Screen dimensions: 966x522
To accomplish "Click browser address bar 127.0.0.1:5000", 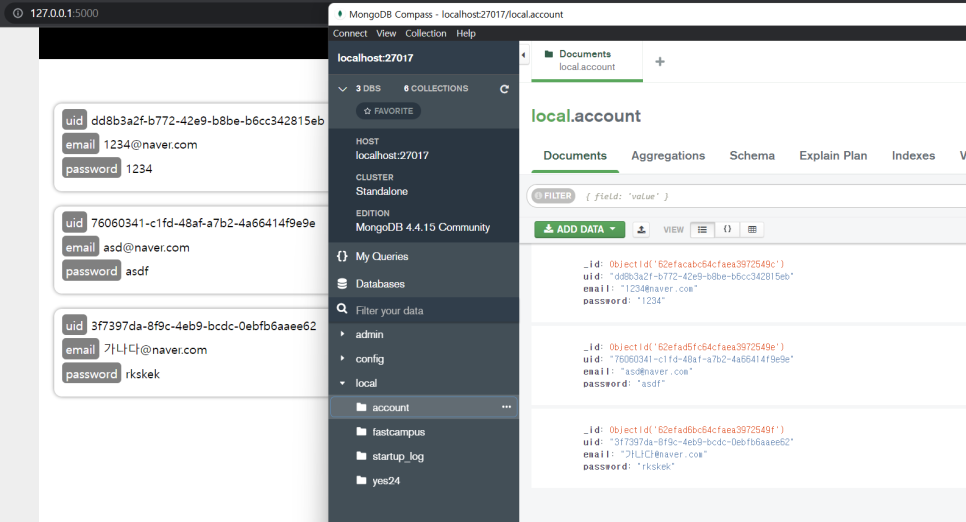I will pos(64,13).
